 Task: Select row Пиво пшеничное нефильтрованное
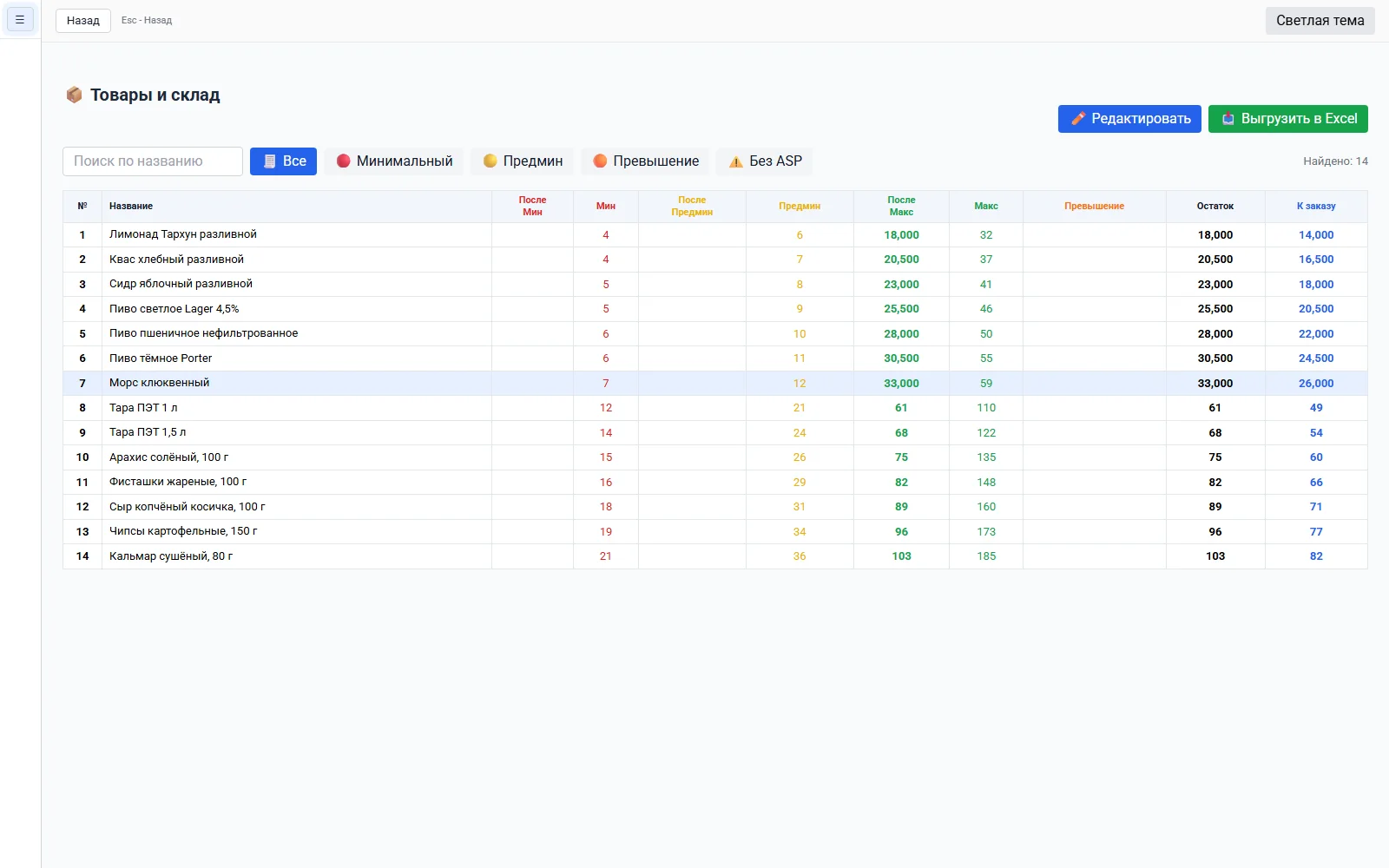click(x=714, y=334)
